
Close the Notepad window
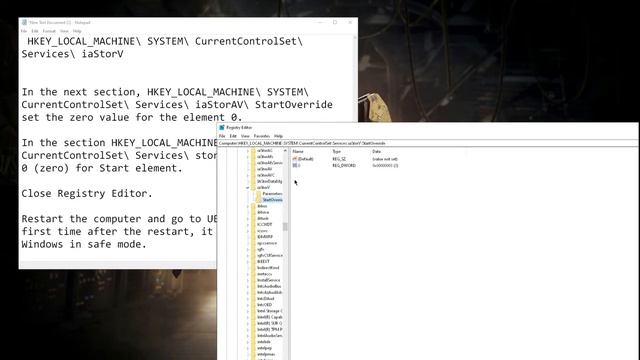click(x=350, y=22)
